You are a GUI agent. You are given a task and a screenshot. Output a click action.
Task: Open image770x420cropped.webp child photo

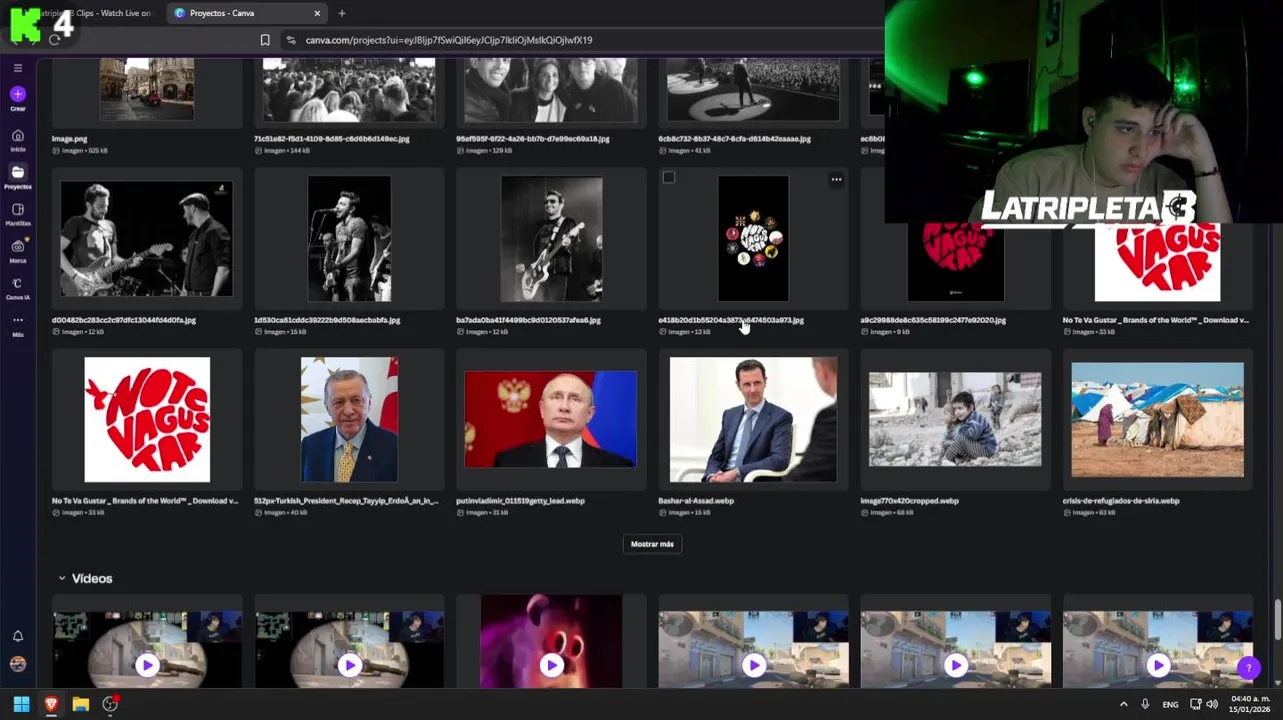pos(955,419)
